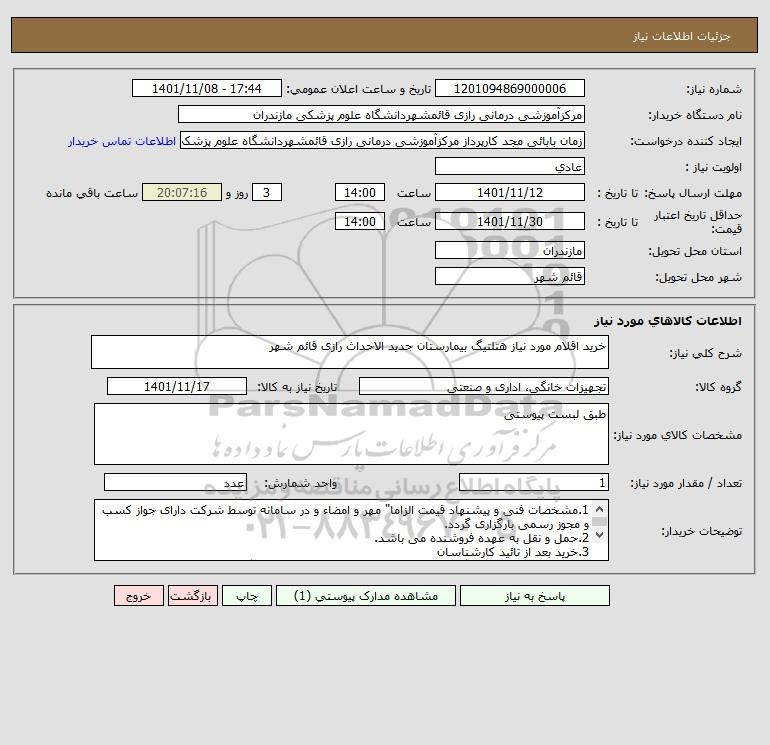770x745 pixels.
Task: Click the price validity time 14:00 field
Action: tap(359, 221)
